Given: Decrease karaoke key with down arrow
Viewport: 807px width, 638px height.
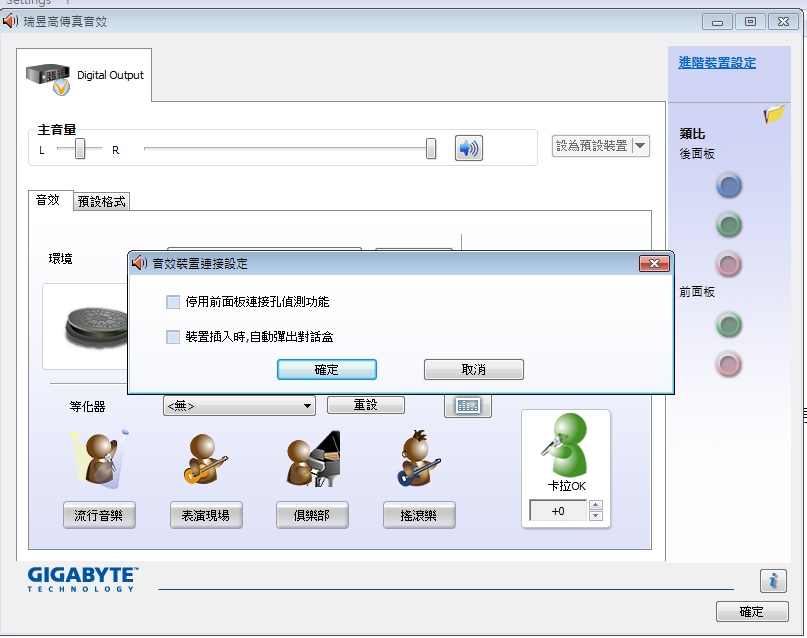Looking at the screenshot, I should [595, 516].
